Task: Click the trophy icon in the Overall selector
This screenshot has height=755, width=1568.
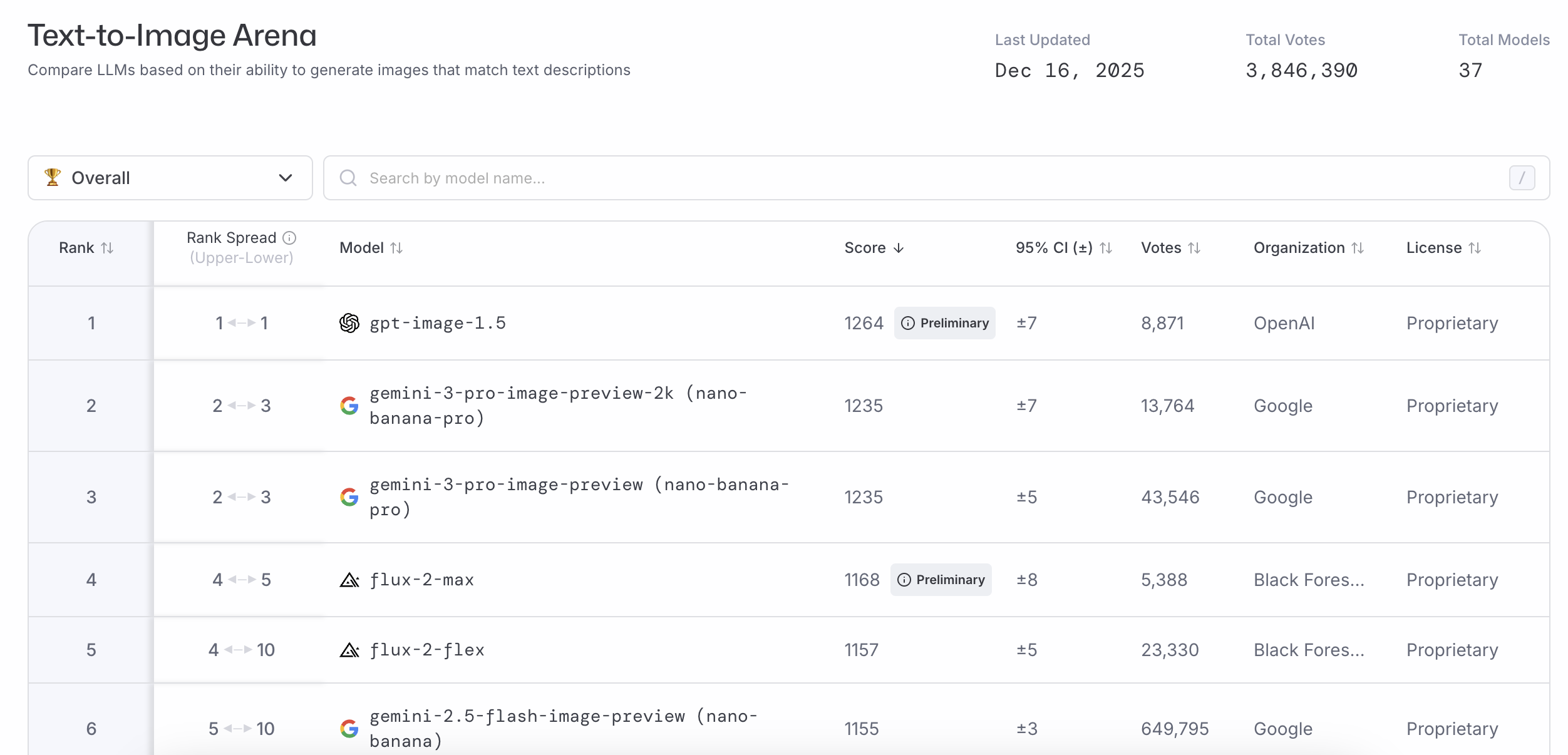Action: pyautogui.click(x=53, y=178)
